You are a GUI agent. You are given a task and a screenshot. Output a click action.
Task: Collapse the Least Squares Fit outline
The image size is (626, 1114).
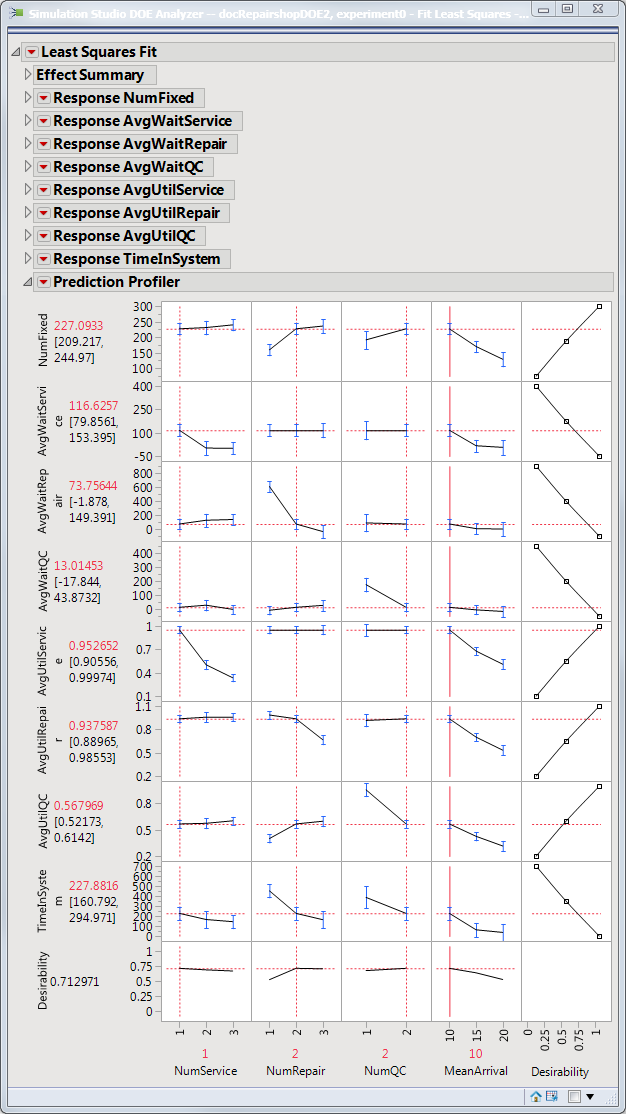pyautogui.click(x=15, y=52)
